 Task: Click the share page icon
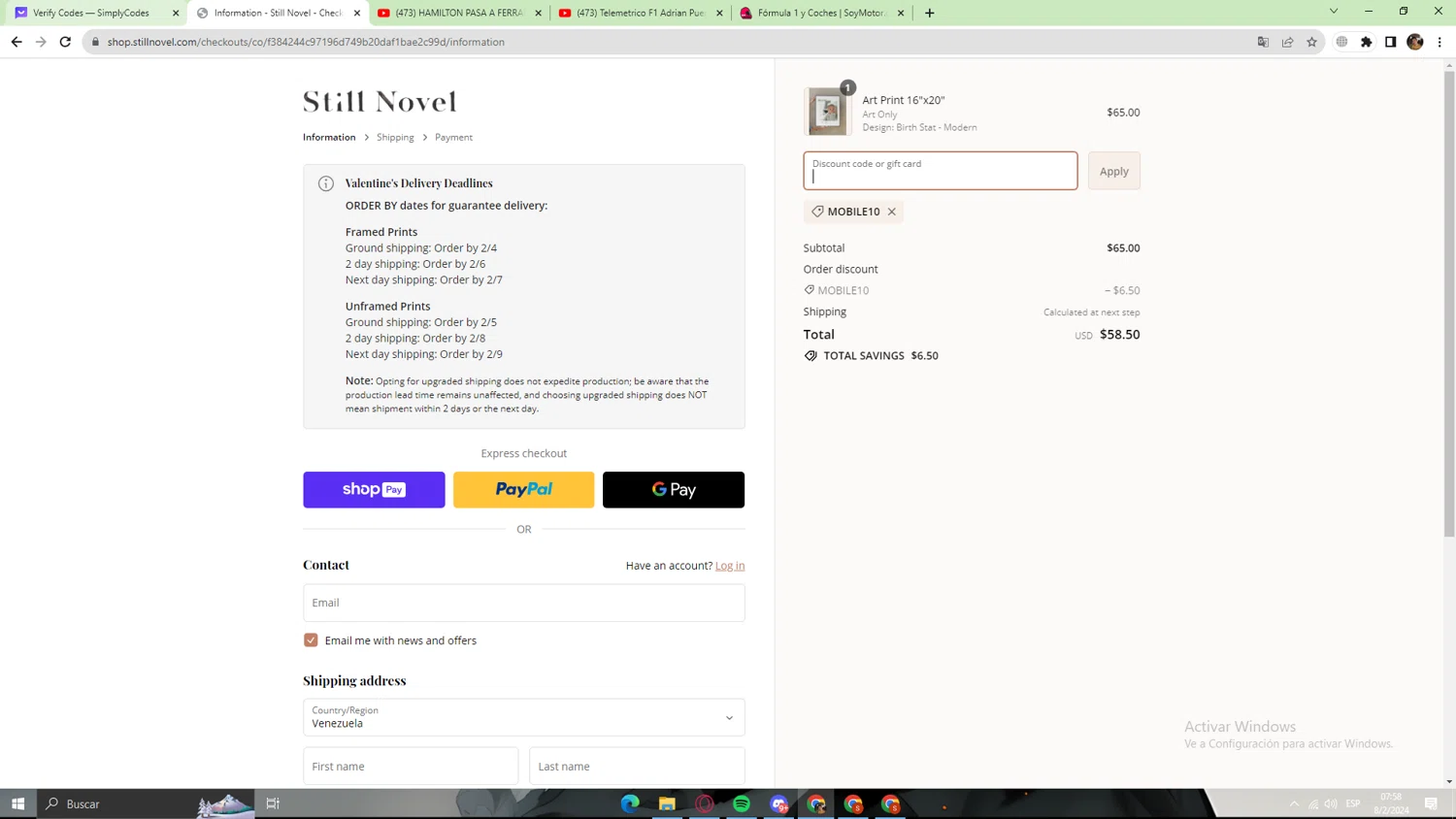pos(1287,42)
